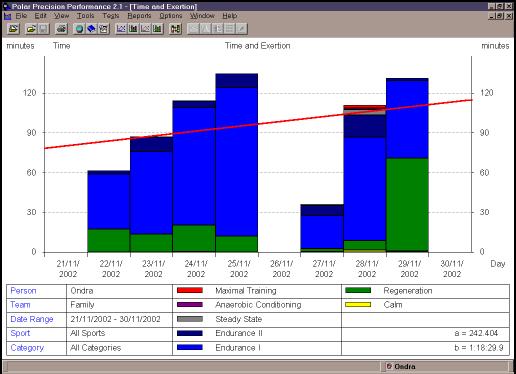Click the data transfer icon with two arrows

pos(175,29)
